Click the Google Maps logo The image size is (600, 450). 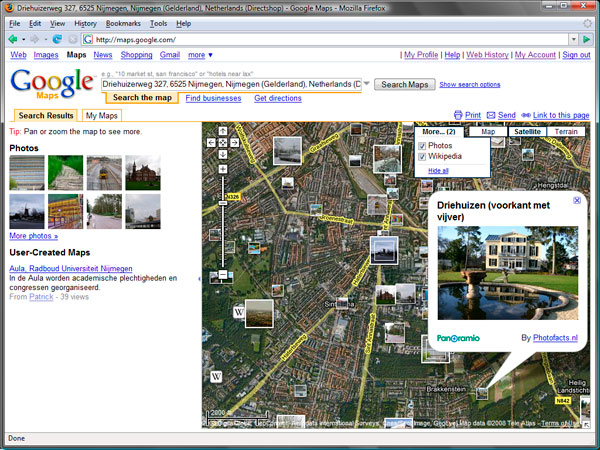[x=52, y=83]
